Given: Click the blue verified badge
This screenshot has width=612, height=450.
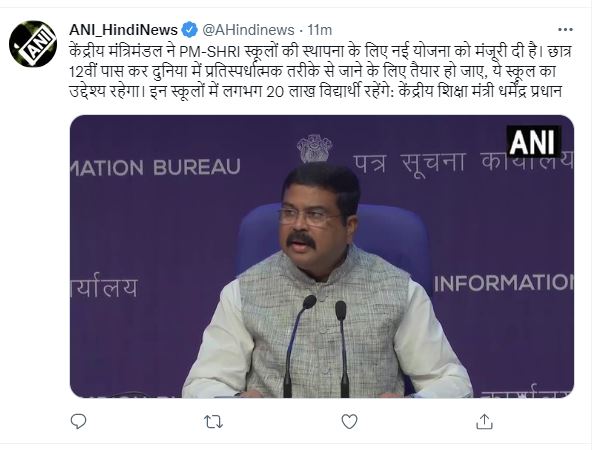Looking at the screenshot, I should [190, 30].
